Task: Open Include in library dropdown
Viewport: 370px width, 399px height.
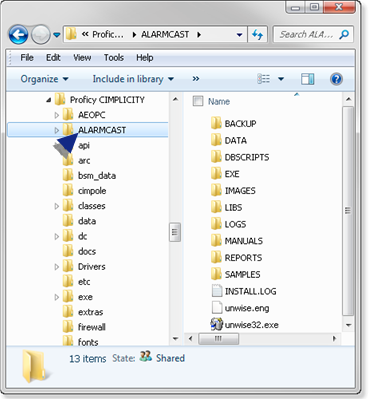Action: 133,79
